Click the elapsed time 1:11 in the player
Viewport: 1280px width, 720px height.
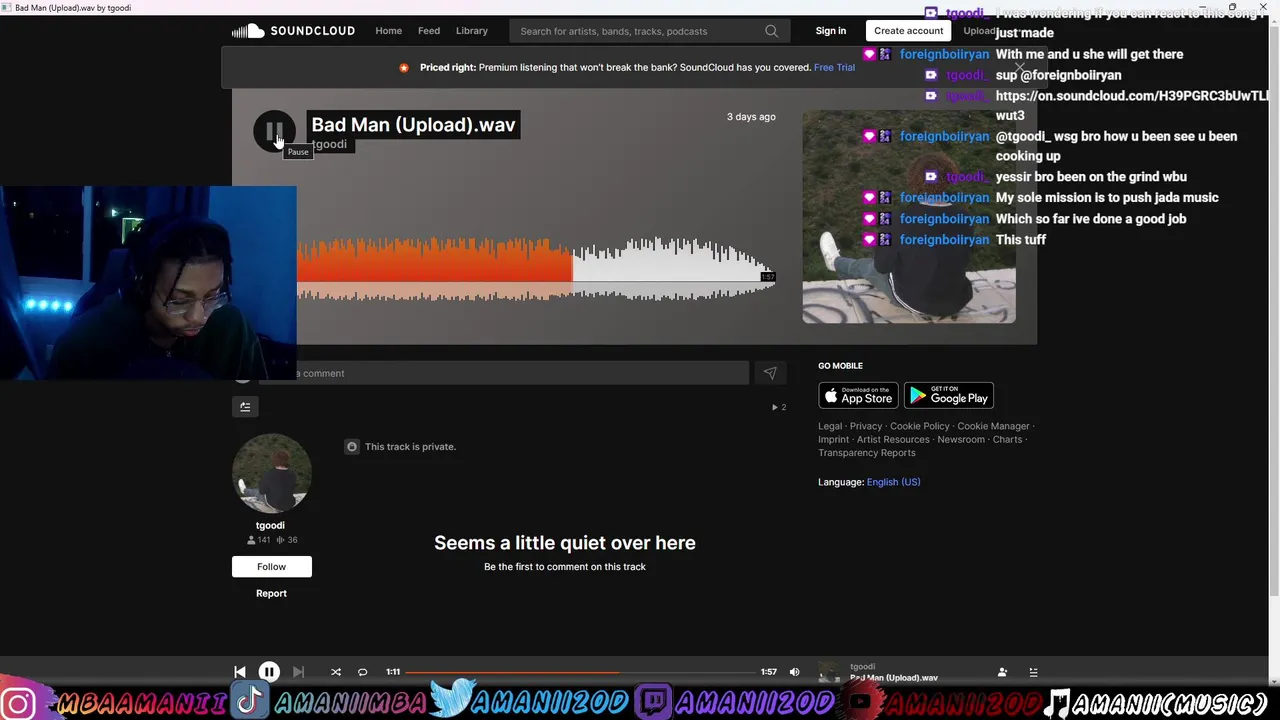(393, 672)
